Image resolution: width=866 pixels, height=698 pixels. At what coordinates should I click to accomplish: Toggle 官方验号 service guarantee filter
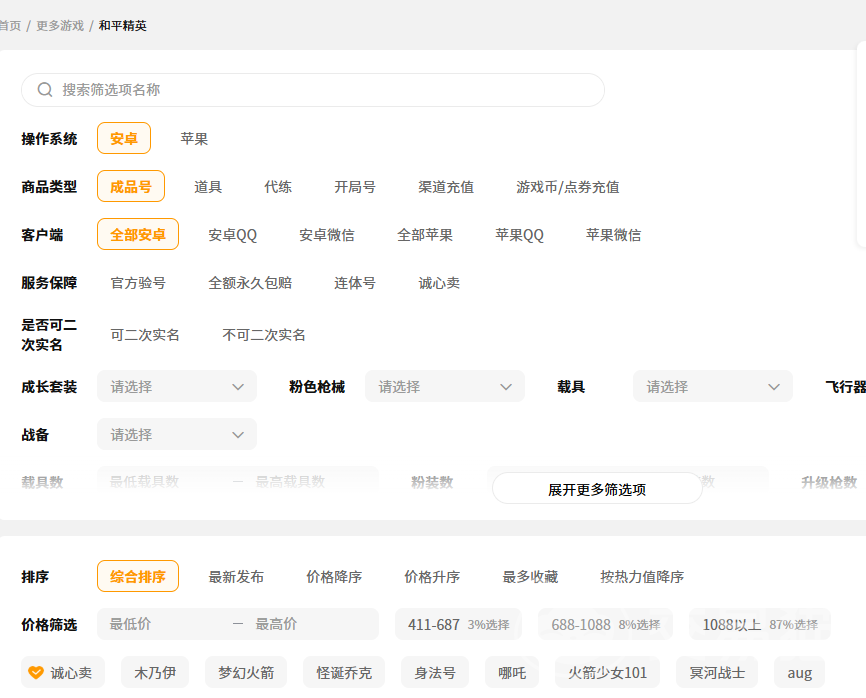(x=138, y=283)
